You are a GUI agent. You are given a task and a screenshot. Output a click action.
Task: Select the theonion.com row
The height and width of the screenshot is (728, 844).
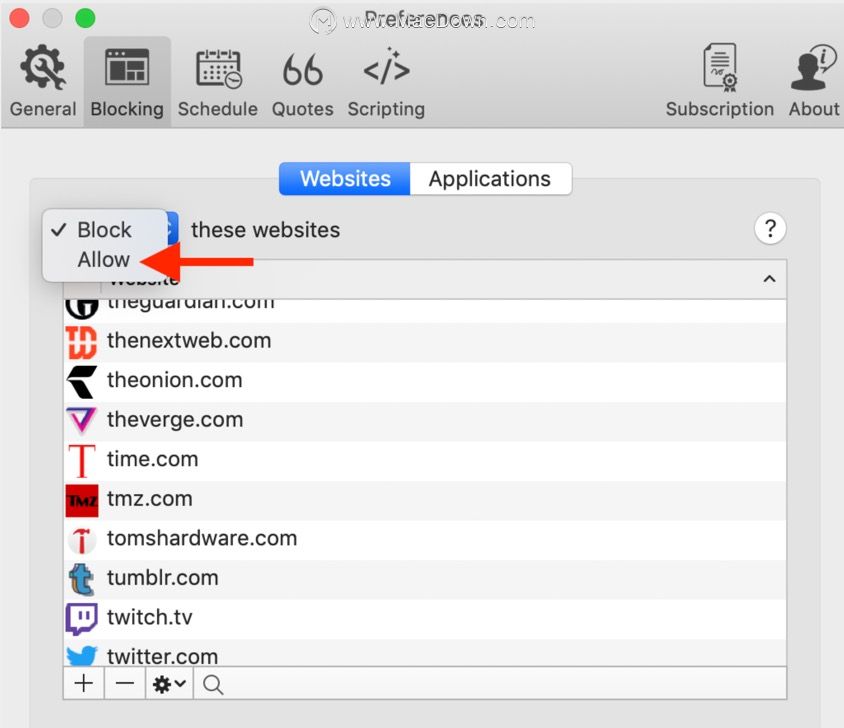click(x=425, y=381)
